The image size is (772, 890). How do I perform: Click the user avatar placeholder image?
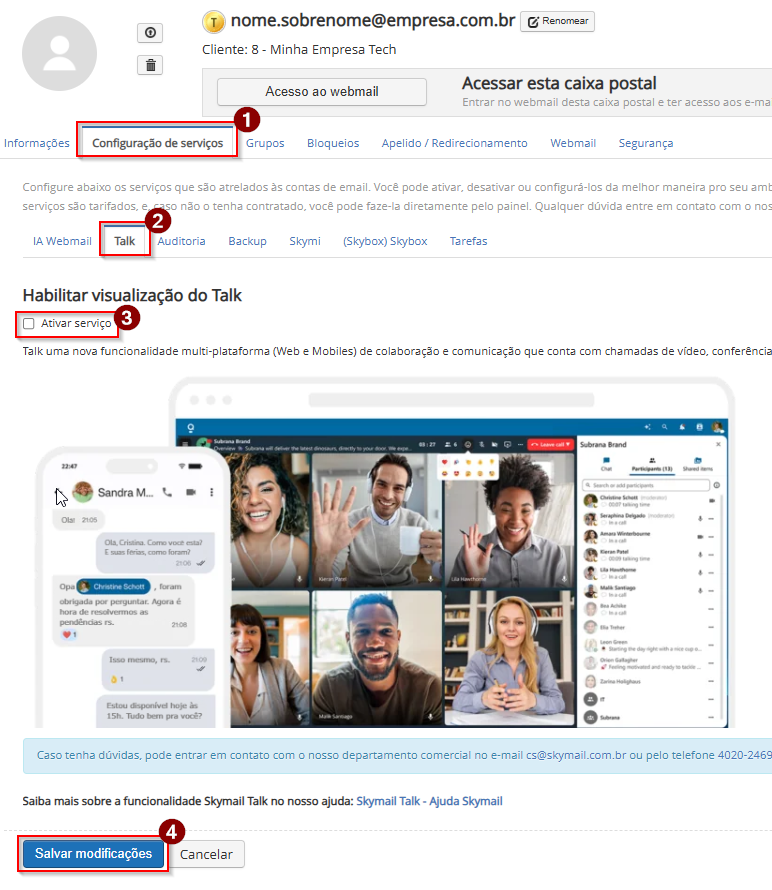point(59,54)
